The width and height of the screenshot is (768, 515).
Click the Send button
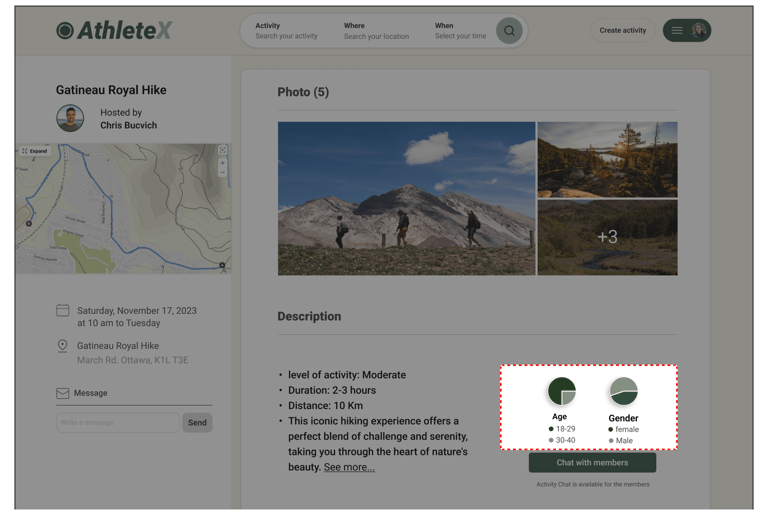point(197,422)
